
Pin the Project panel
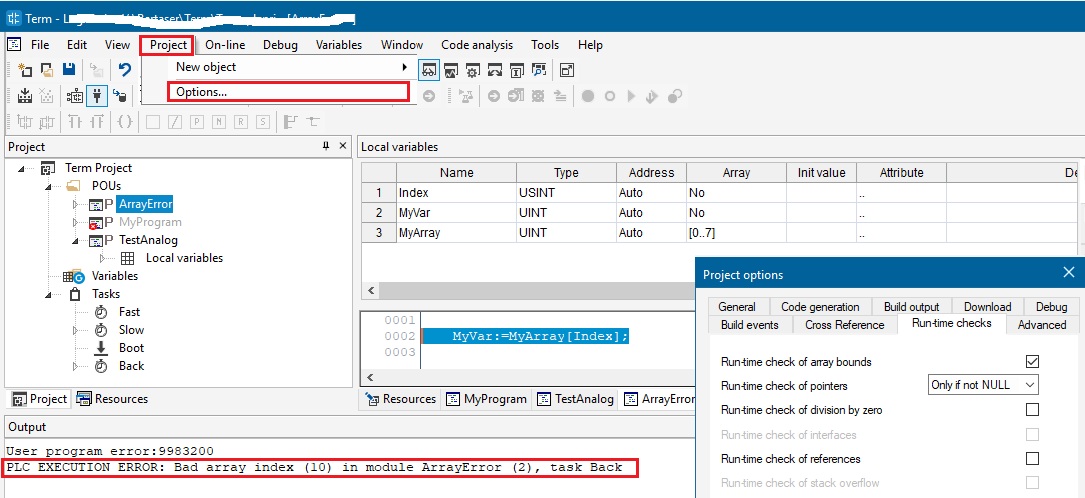point(326,146)
